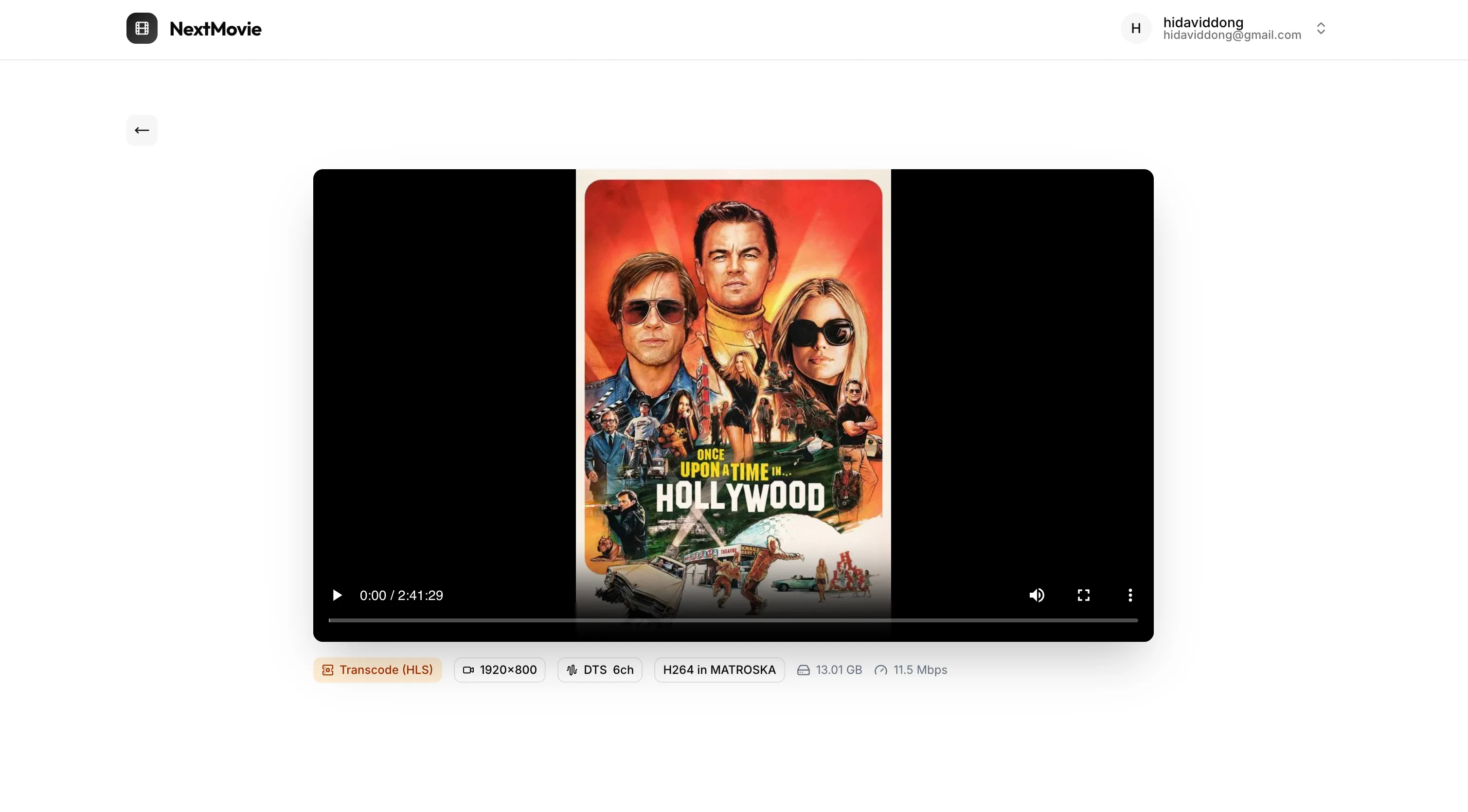Click the video seek progress bar
This screenshot has width=1468, height=812.
733,620
